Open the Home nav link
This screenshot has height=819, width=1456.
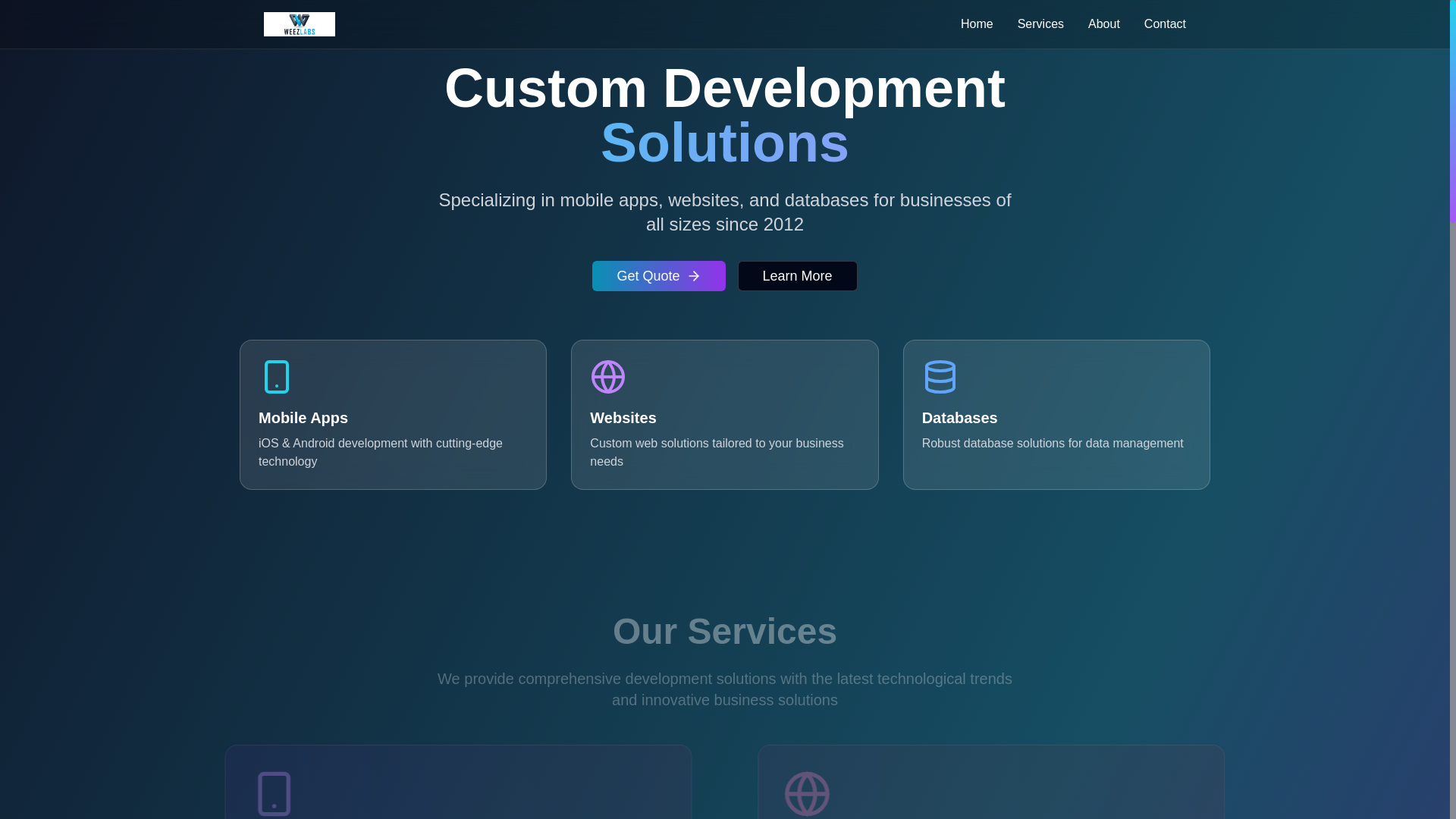977,24
